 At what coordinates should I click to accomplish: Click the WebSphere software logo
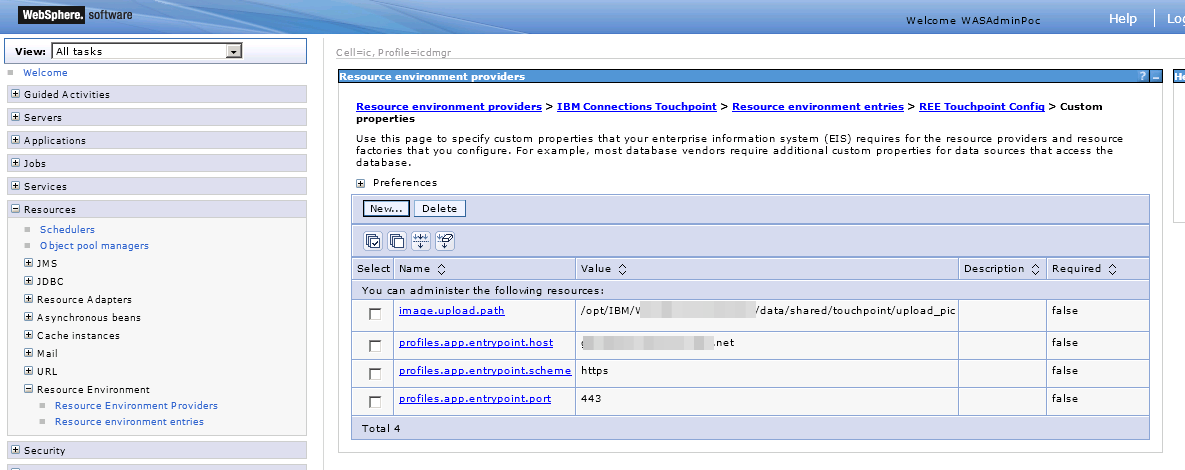click(x=76, y=14)
